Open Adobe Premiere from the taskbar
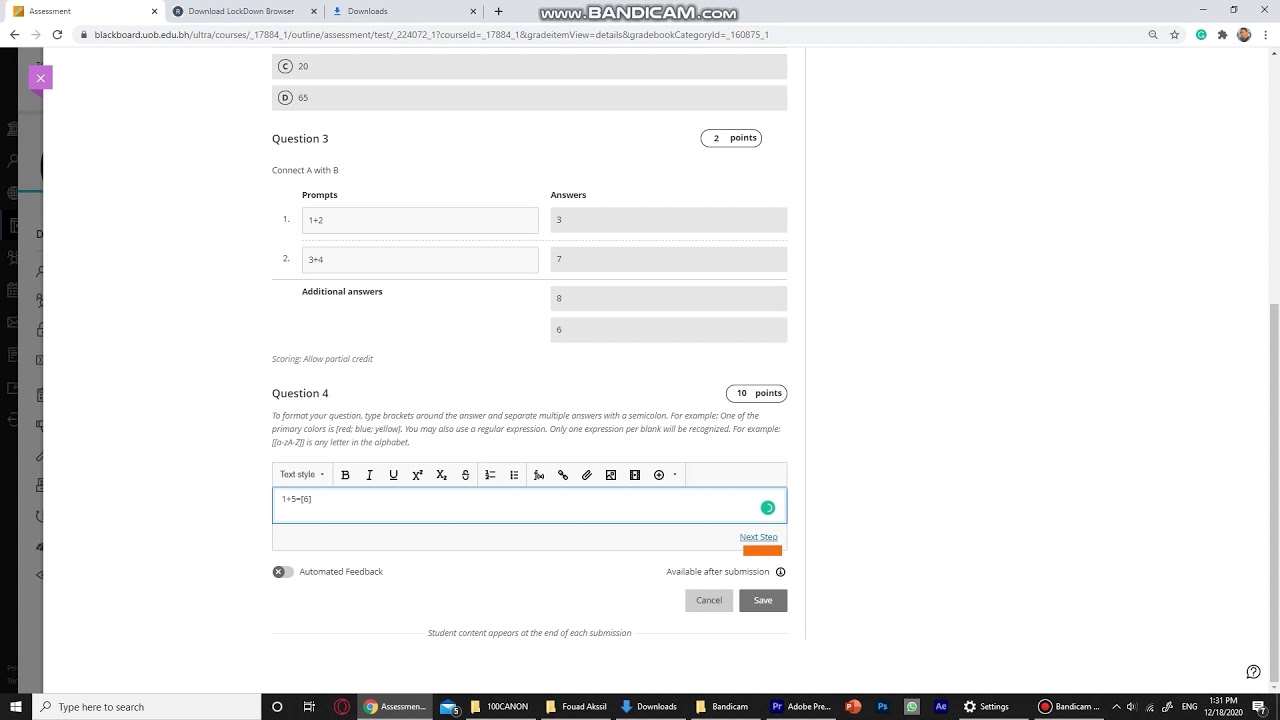1280x720 pixels. 801,706
